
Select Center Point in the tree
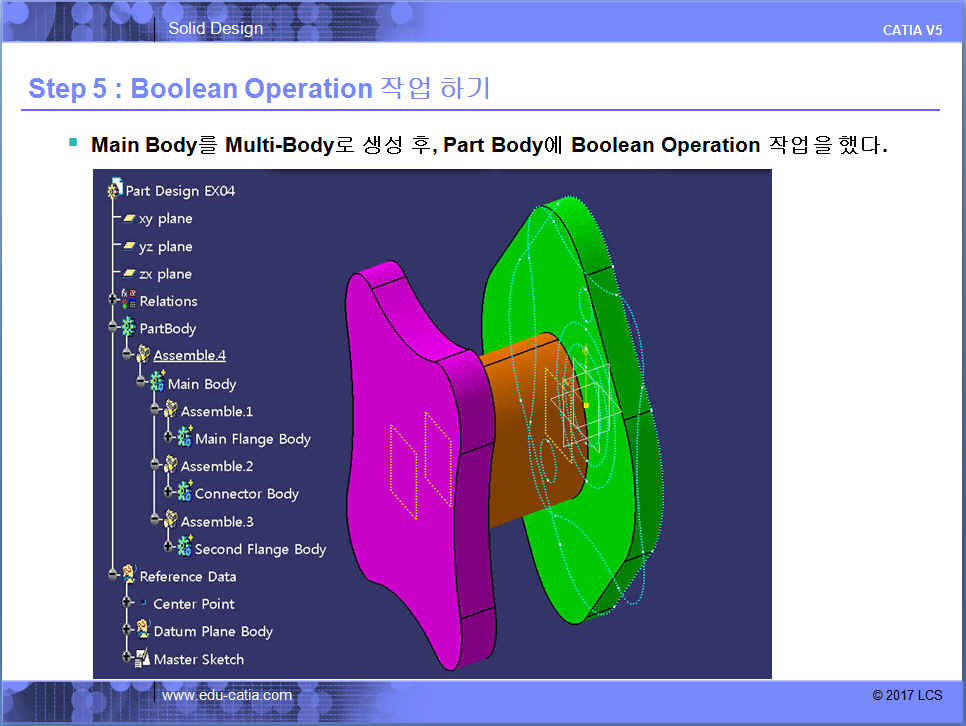click(194, 604)
